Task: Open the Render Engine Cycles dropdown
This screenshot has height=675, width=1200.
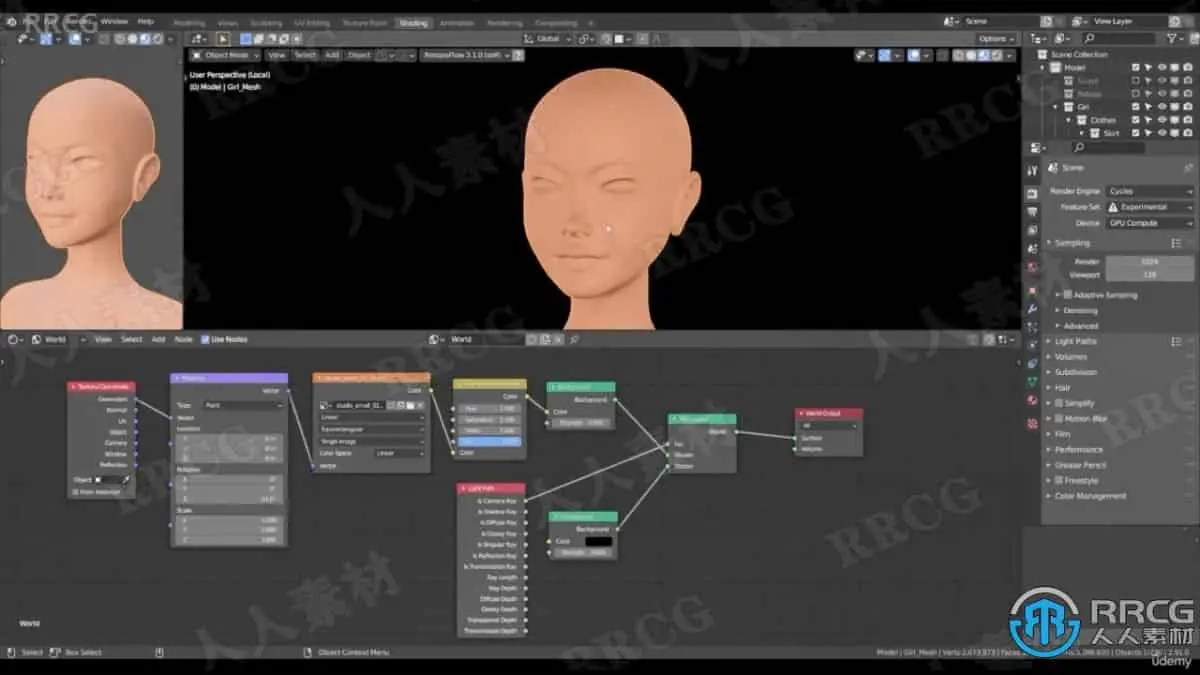Action: click(x=1150, y=191)
